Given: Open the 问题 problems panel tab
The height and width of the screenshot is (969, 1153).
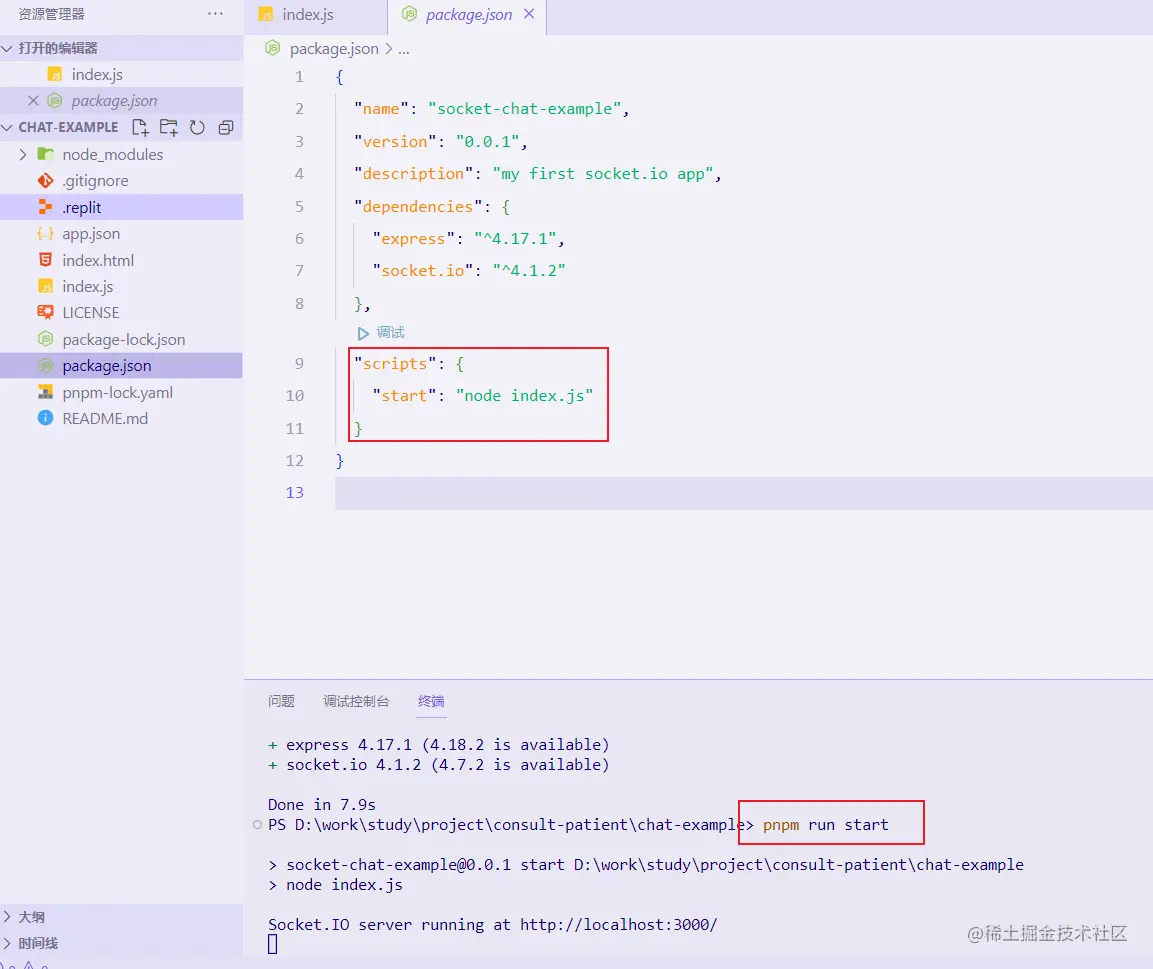Looking at the screenshot, I should (281, 701).
